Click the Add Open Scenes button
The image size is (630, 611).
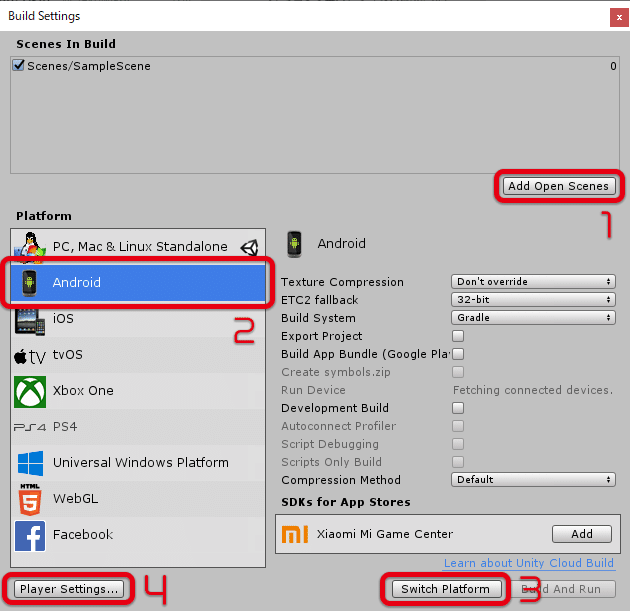[559, 186]
